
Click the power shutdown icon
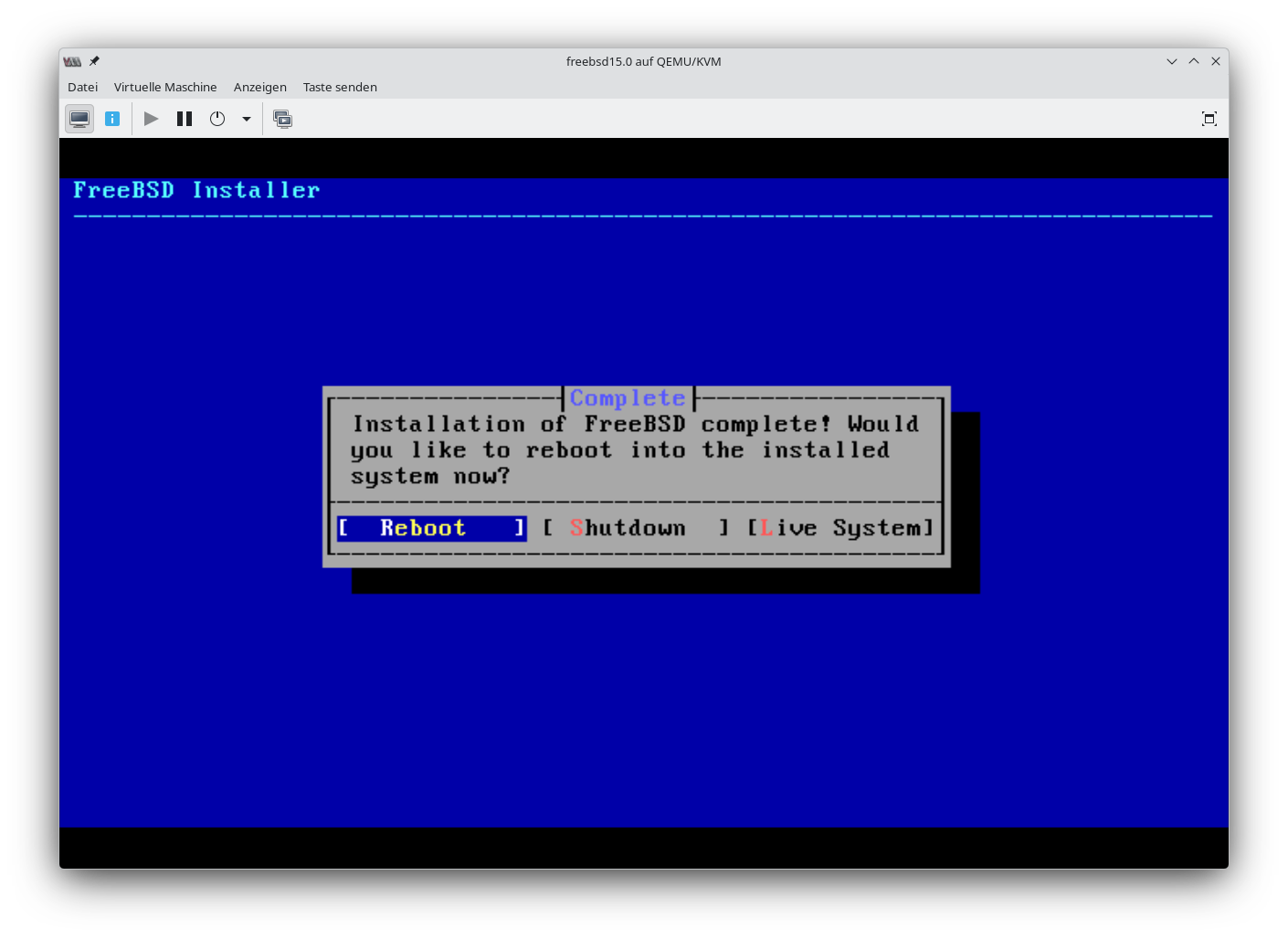(217, 119)
